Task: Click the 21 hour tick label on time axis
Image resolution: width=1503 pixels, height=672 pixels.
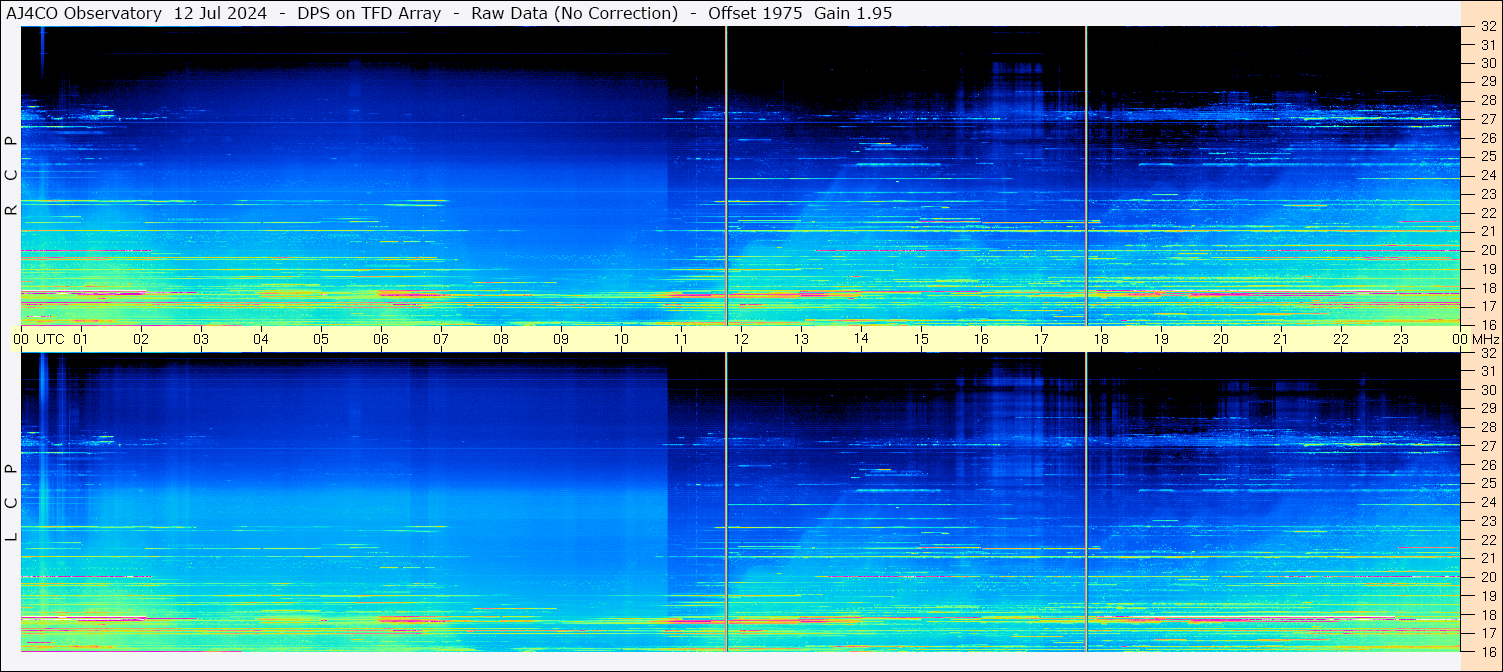Action: 1281,339
